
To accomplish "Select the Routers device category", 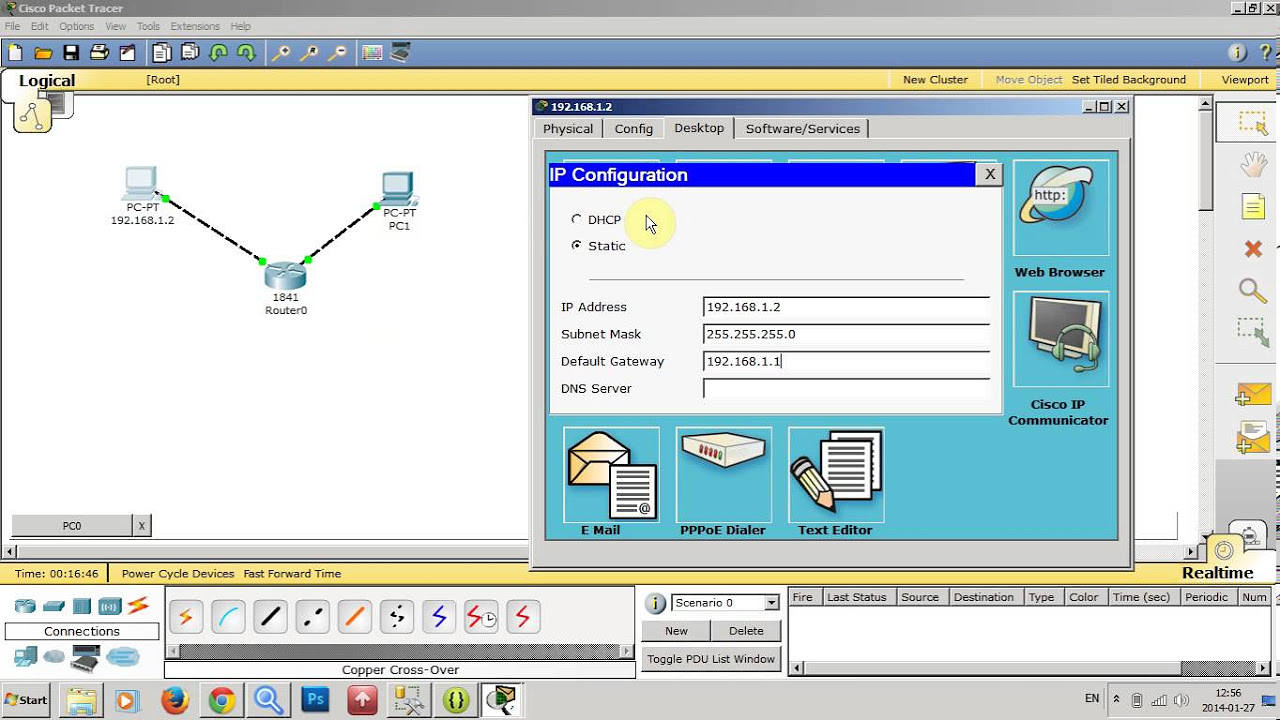I will click(x=25, y=606).
